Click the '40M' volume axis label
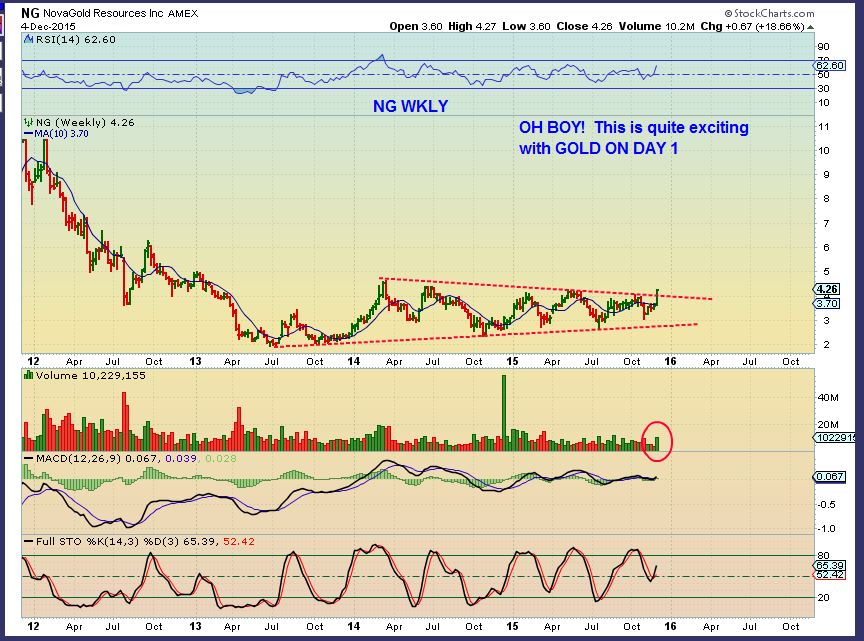The width and height of the screenshot is (864, 641). point(828,397)
